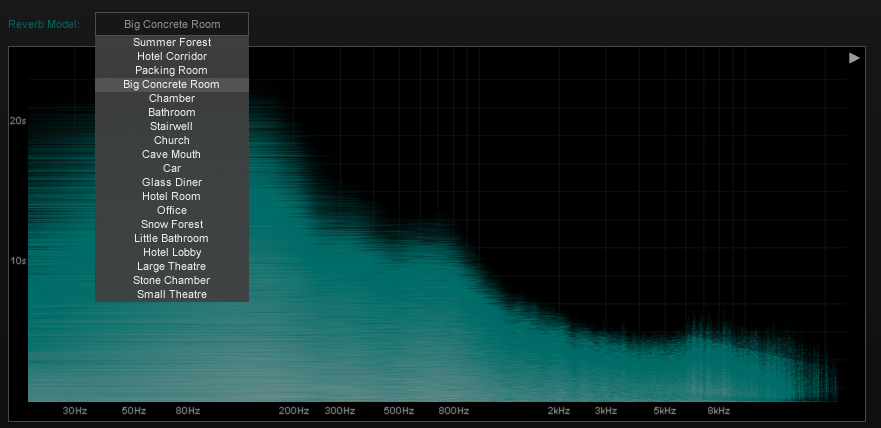The width and height of the screenshot is (881, 428).
Task: Select highlighted Big Concrete Room option
Action: point(171,85)
